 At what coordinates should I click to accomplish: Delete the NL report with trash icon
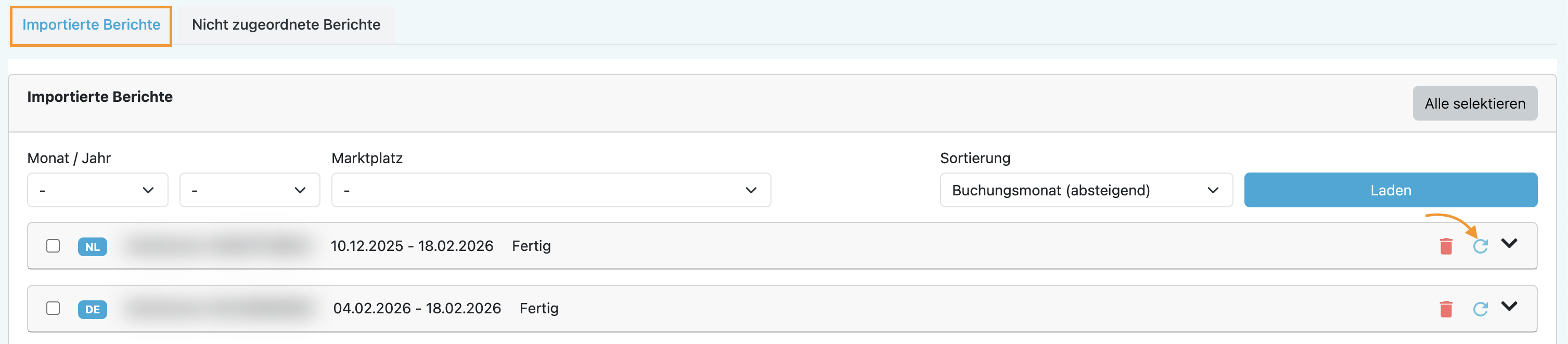click(1446, 246)
